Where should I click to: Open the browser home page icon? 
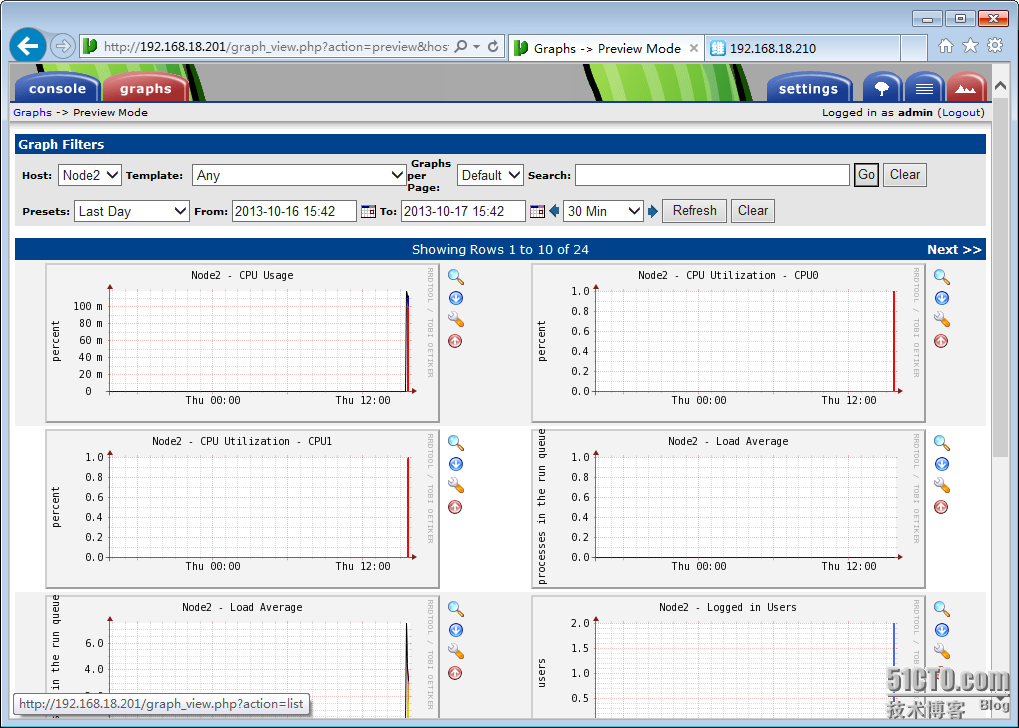pyautogui.click(x=946, y=46)
